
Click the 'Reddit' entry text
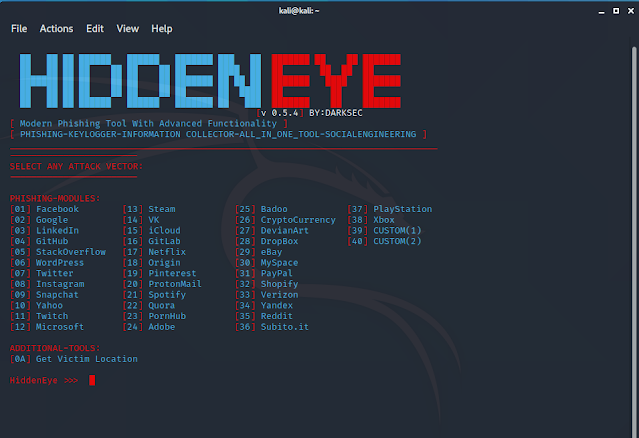pyautogui.click(x=277, y=316)
